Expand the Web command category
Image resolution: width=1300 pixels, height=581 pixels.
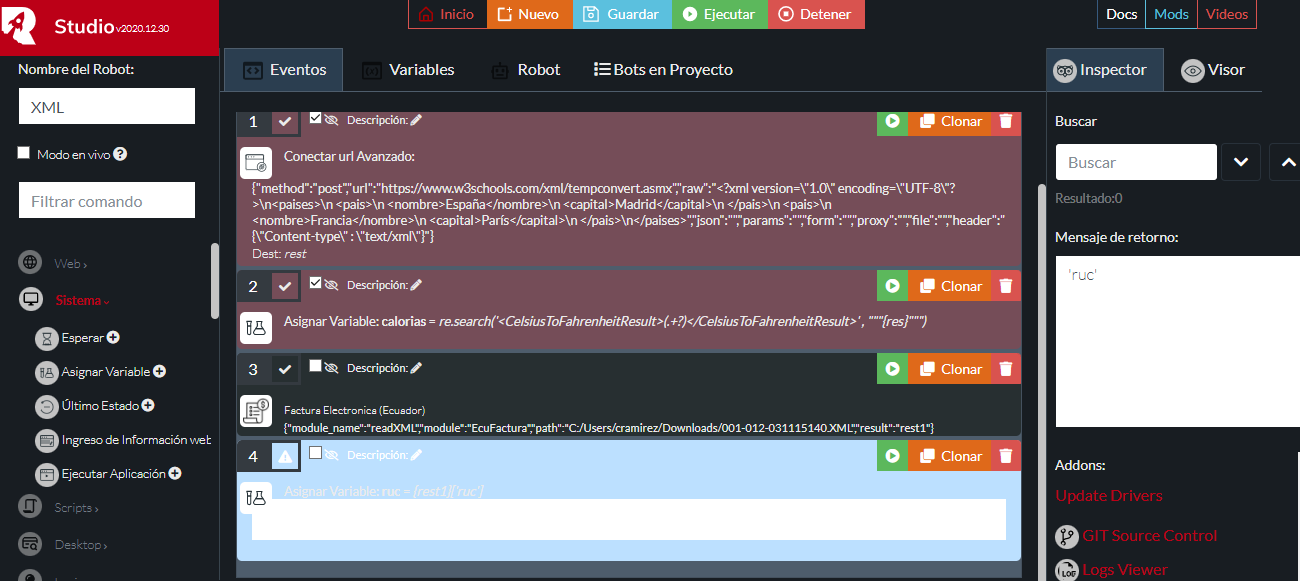(x=70, y=264)
